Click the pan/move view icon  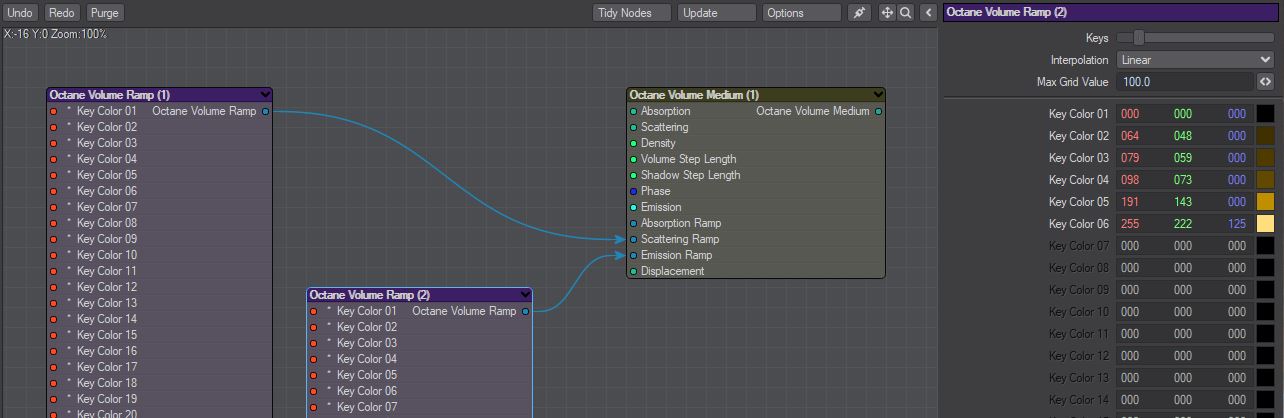point(887,13)
